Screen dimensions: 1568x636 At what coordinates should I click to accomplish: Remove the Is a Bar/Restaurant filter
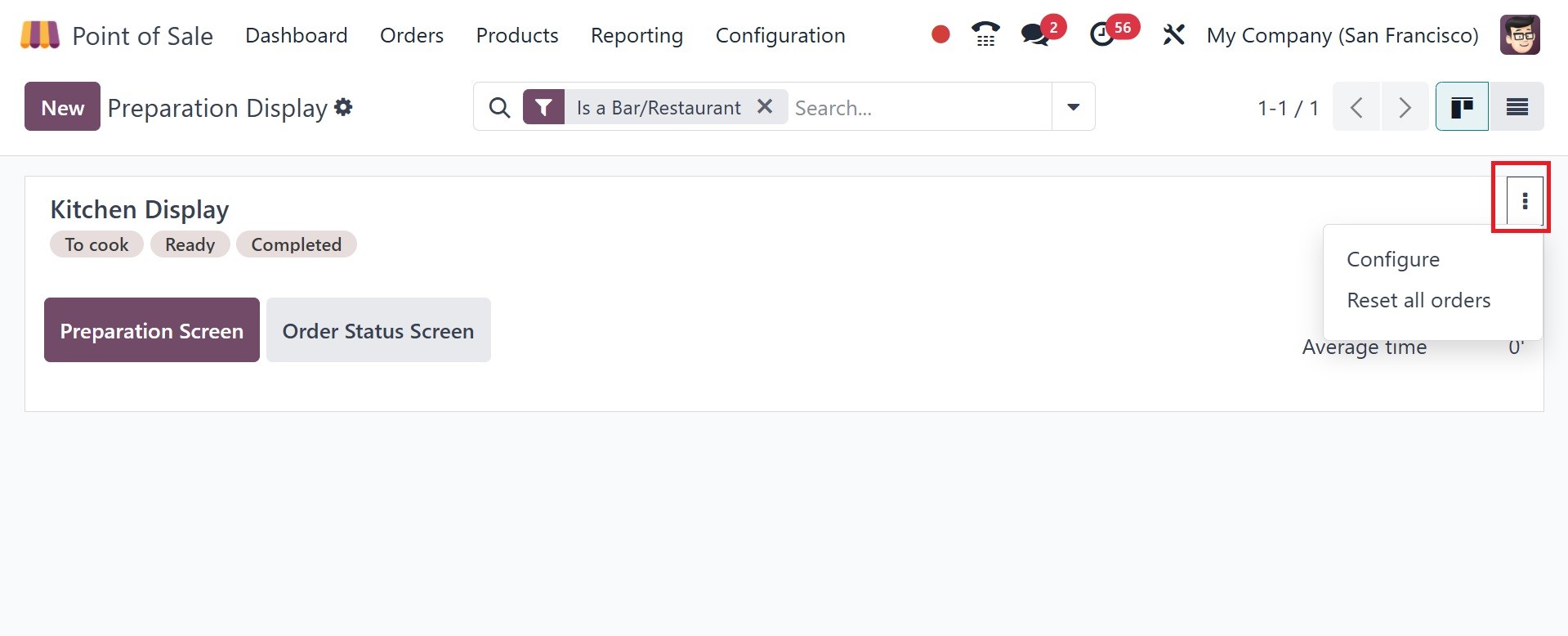coord(765,107)
